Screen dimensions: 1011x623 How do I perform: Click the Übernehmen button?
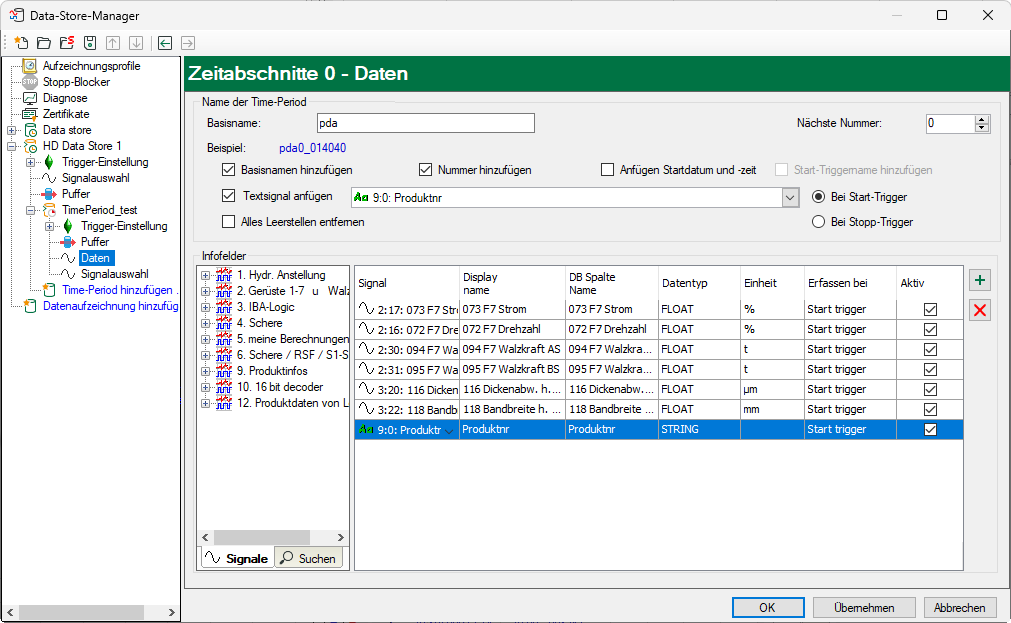pyautogui.click(x=864, y=607)
